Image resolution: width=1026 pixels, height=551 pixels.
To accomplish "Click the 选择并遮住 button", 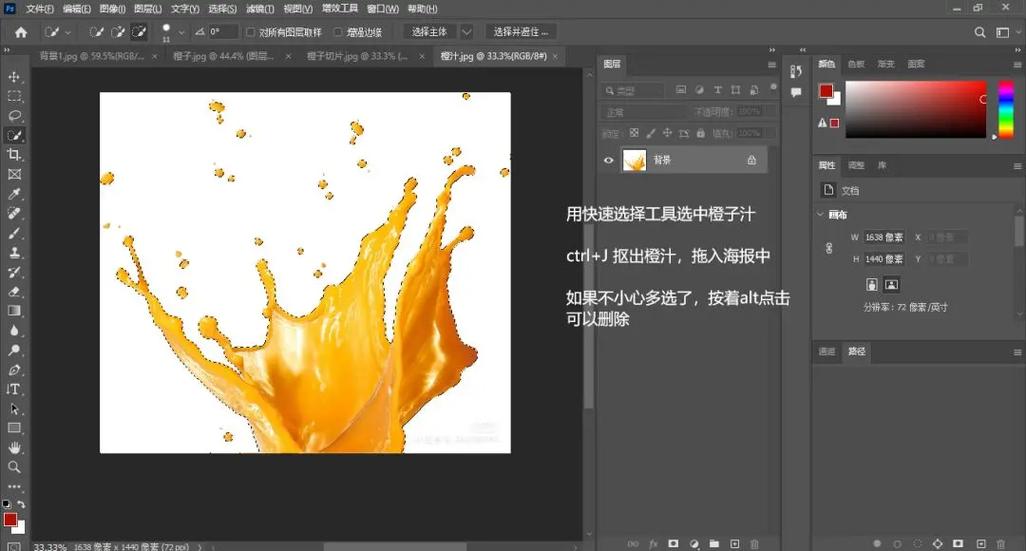I will click(x=521, y=32).
